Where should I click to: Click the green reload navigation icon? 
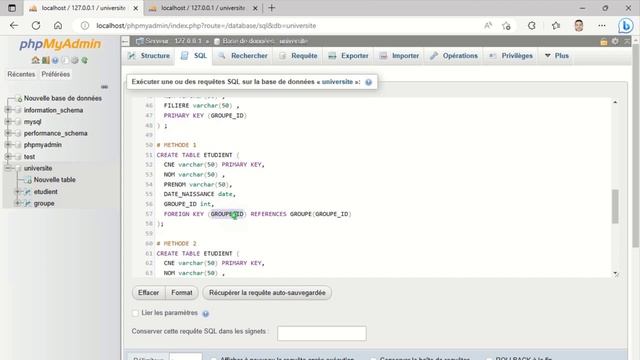pos(84,60)
